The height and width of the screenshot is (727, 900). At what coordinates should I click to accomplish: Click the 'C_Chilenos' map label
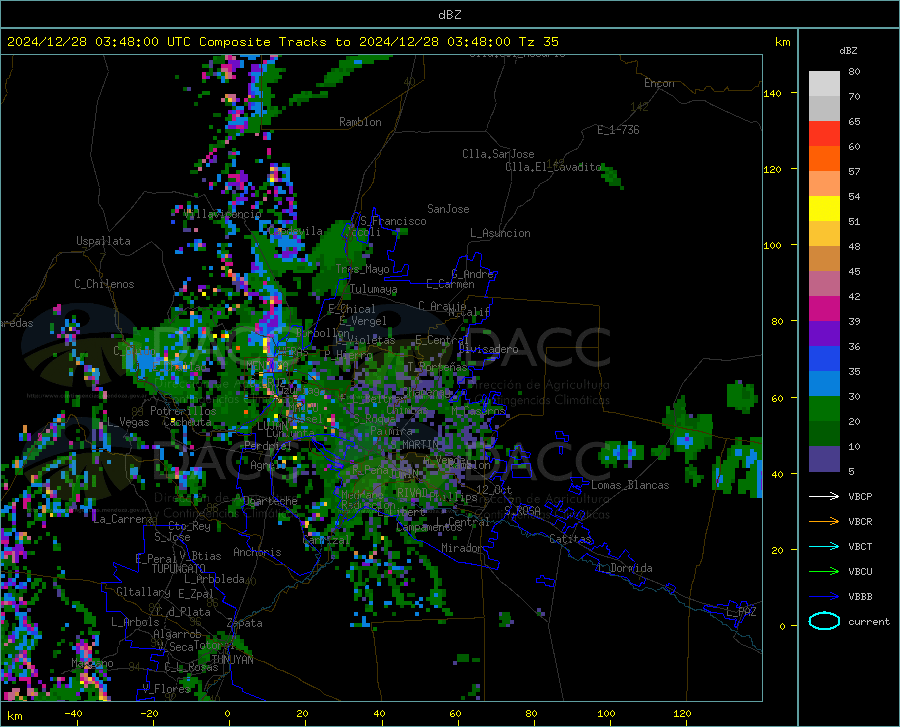click(104, 284)
